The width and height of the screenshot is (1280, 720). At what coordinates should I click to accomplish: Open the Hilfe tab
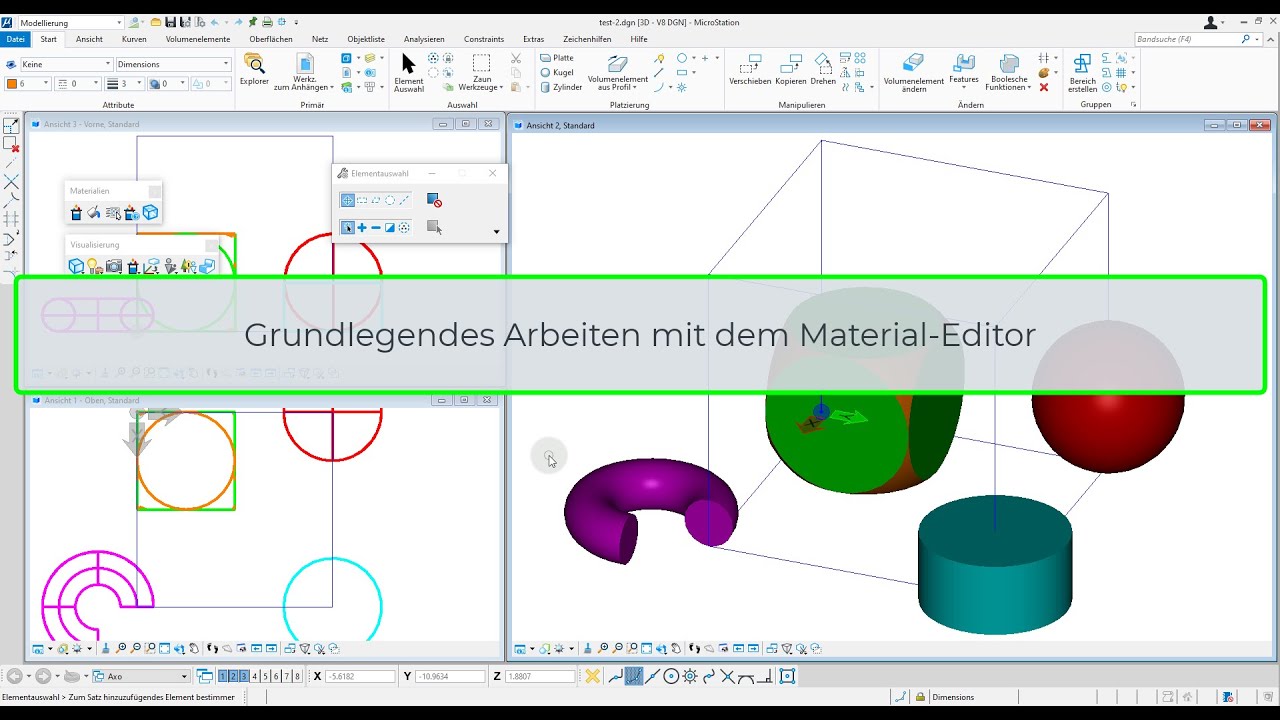tap(639, 39)
